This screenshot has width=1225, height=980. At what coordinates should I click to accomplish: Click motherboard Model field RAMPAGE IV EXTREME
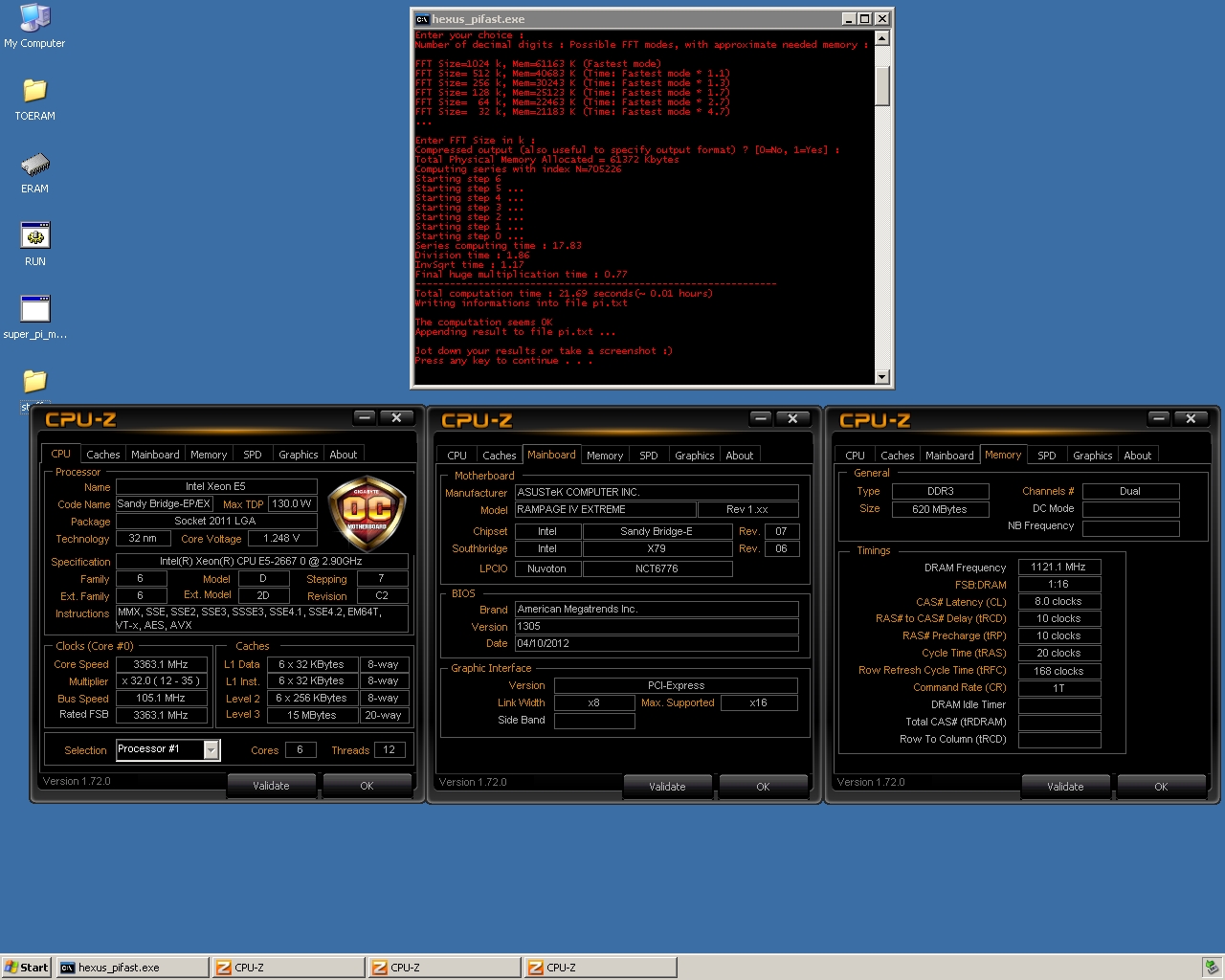606,509
